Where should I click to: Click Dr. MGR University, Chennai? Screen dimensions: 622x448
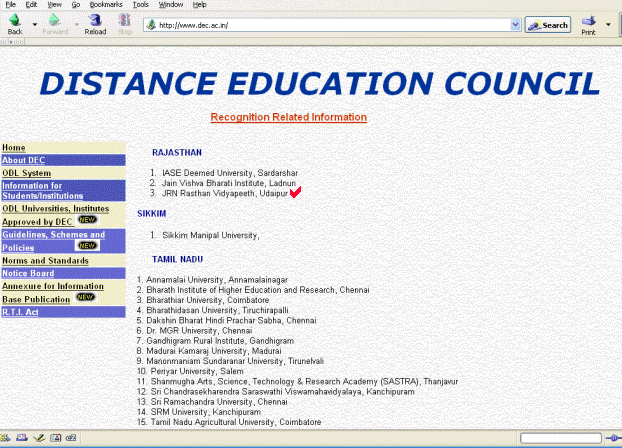tap(199, 331)
